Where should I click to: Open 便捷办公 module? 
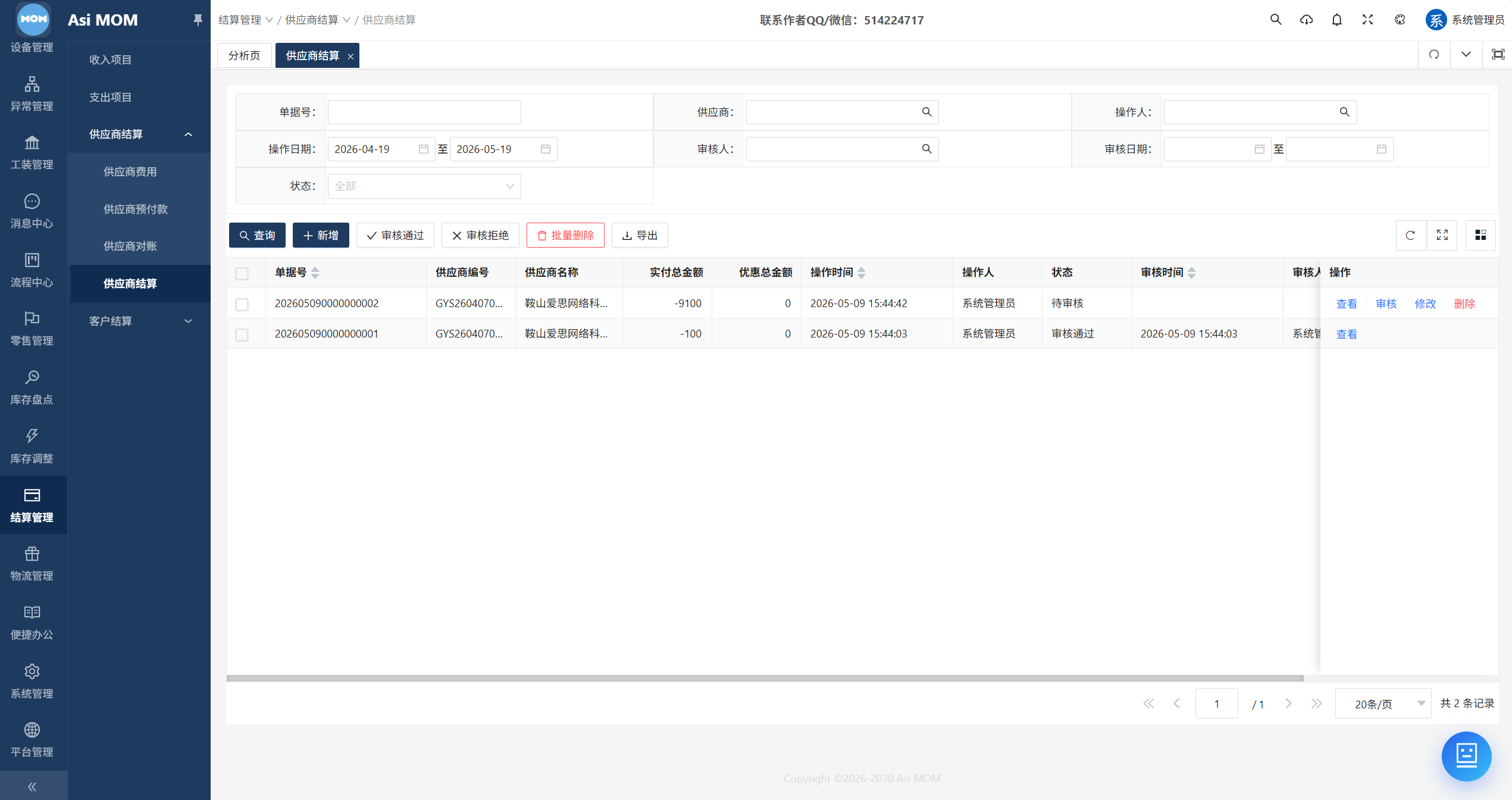pos(32,623)
